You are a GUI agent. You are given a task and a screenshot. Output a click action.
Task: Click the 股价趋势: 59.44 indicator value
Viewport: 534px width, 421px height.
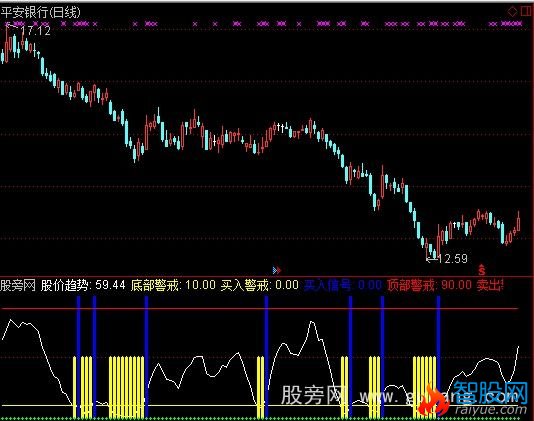click(x=83, y=285)
